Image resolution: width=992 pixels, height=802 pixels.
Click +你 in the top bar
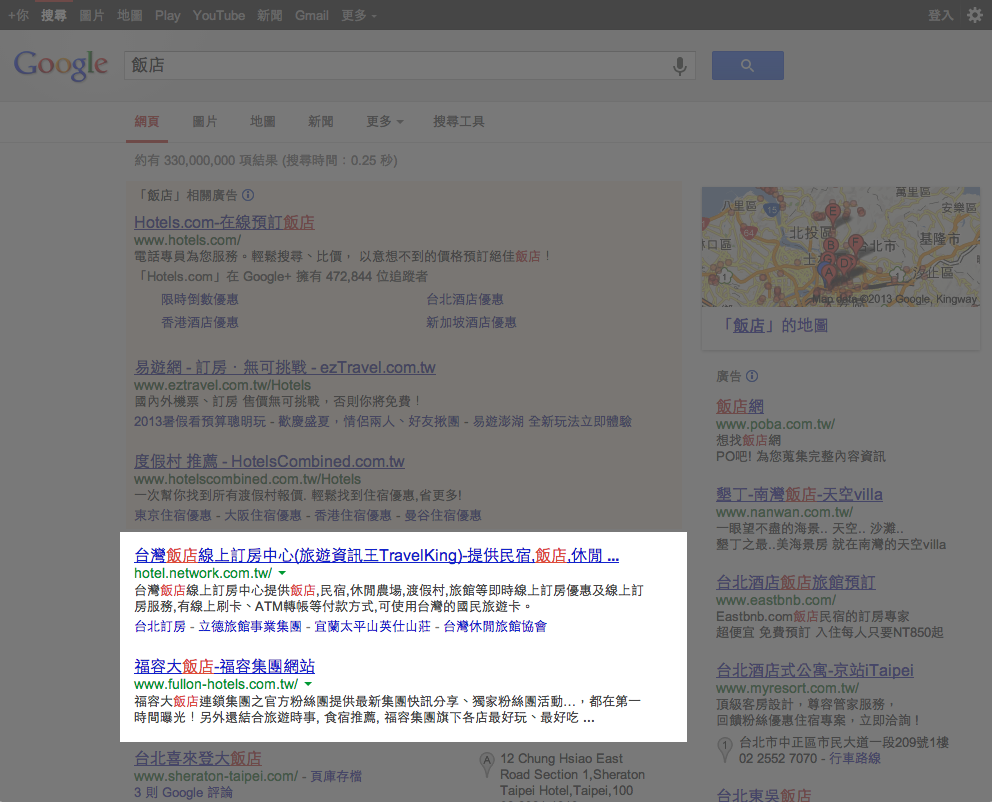tap(18, 15)
